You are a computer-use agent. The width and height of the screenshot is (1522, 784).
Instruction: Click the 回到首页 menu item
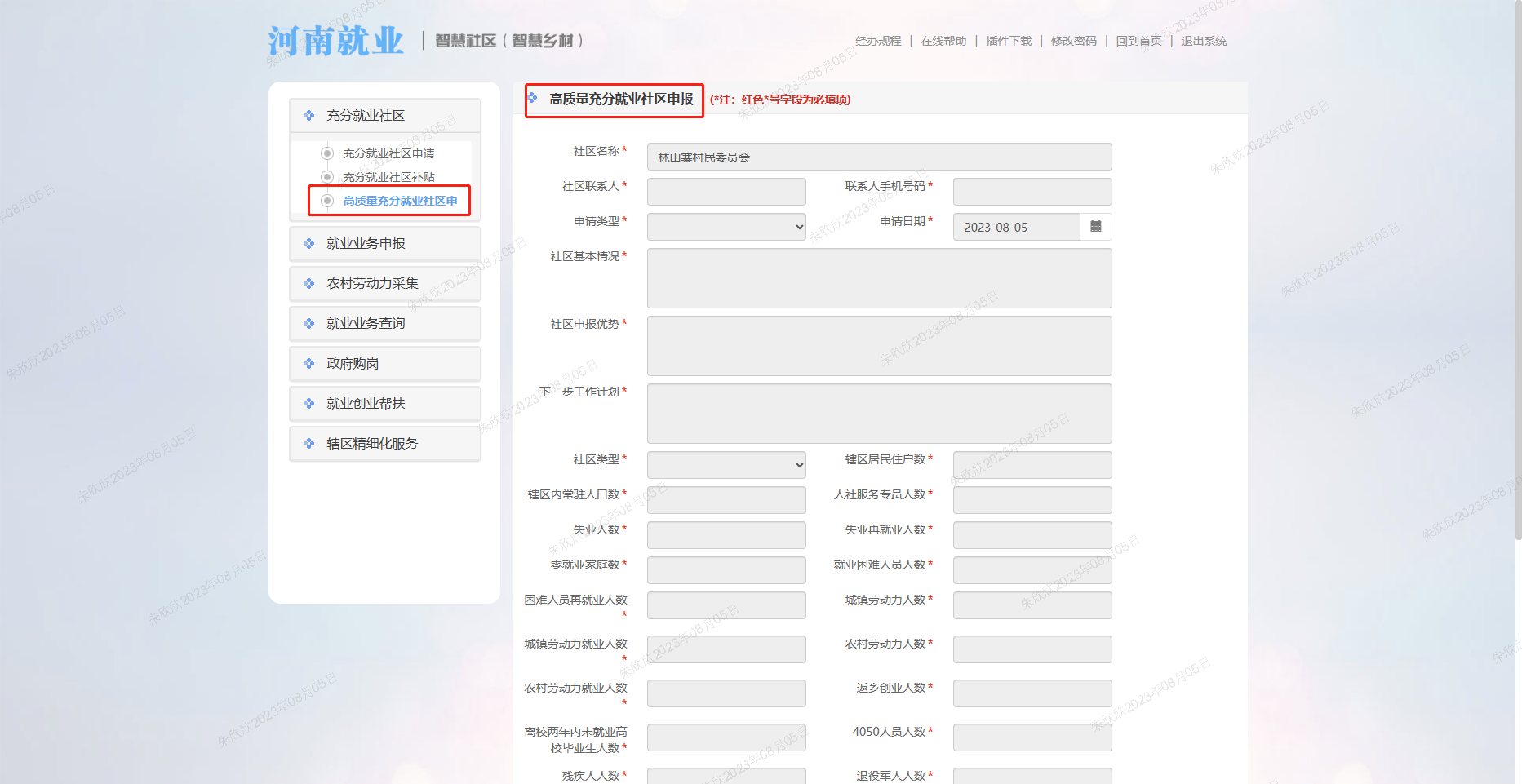tap(1138, 40)
